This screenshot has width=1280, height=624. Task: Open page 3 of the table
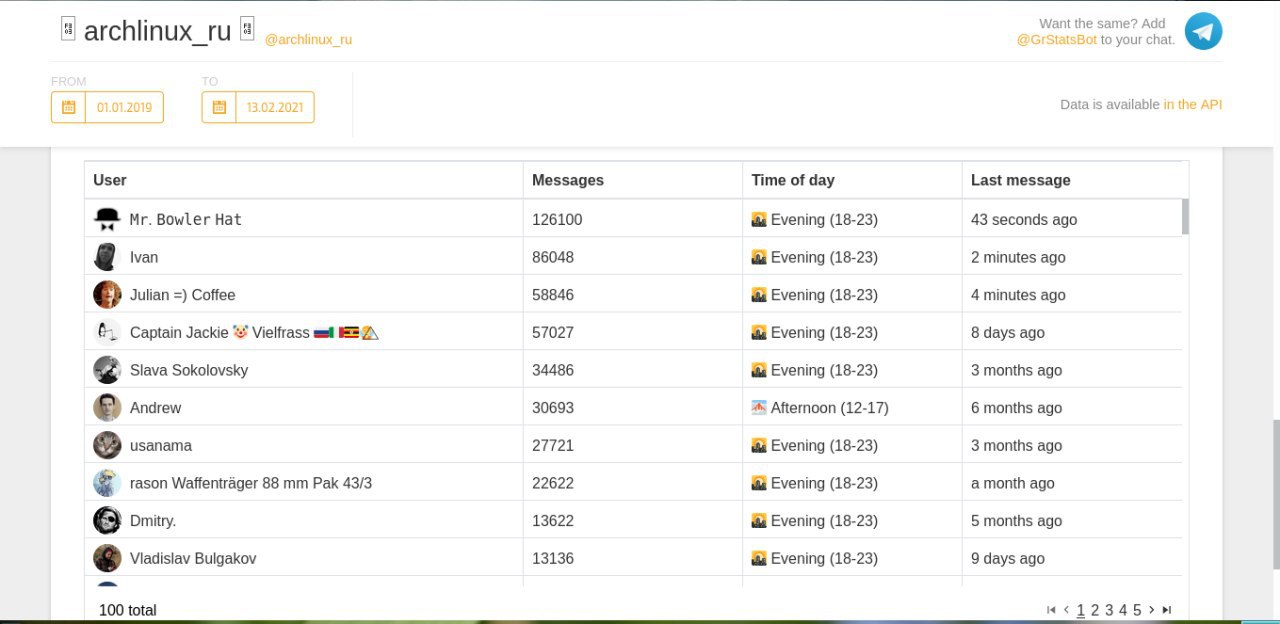(x=1109, y=610)
